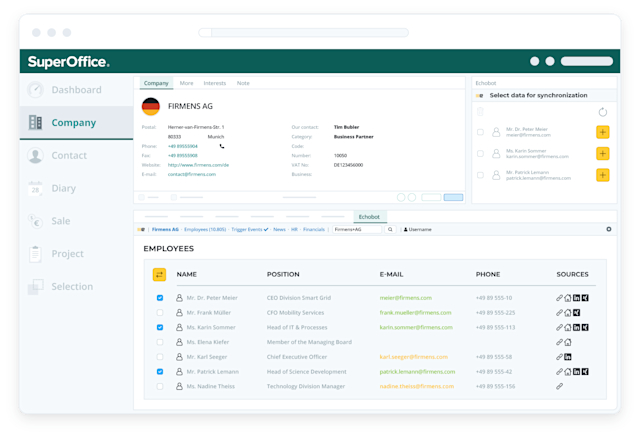
Task: Click Xing source icon for Frank Müller
Action: click(x=576, y=313)
